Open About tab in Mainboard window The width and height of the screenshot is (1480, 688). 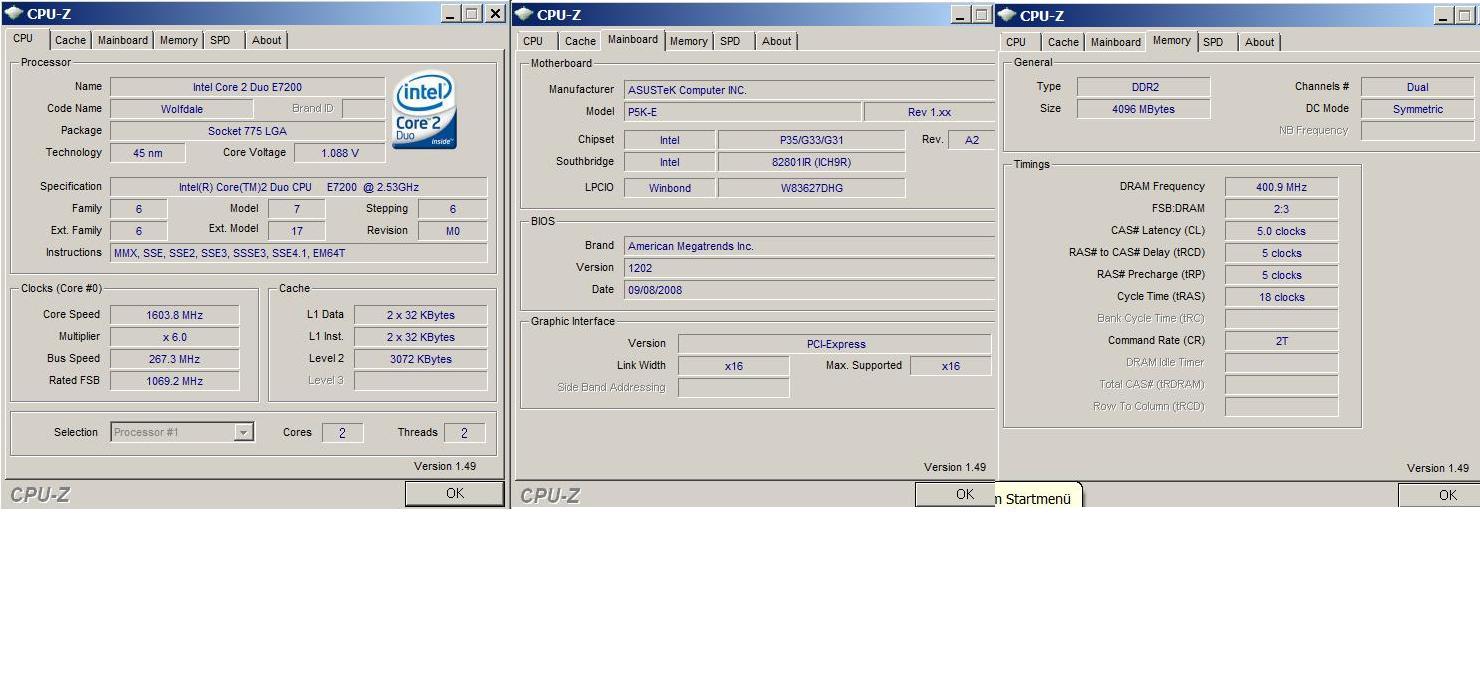pos(776,41)
